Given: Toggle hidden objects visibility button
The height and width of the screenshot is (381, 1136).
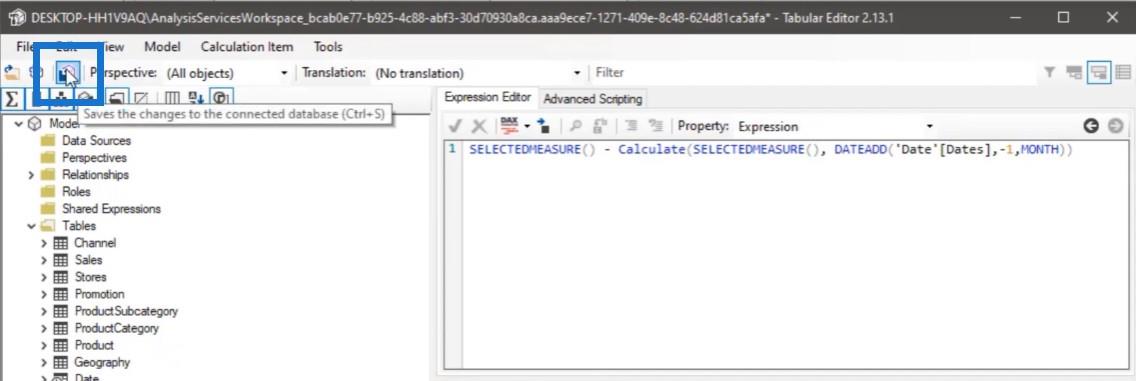Looking at the screenshot, I should [x=142, y=99].
